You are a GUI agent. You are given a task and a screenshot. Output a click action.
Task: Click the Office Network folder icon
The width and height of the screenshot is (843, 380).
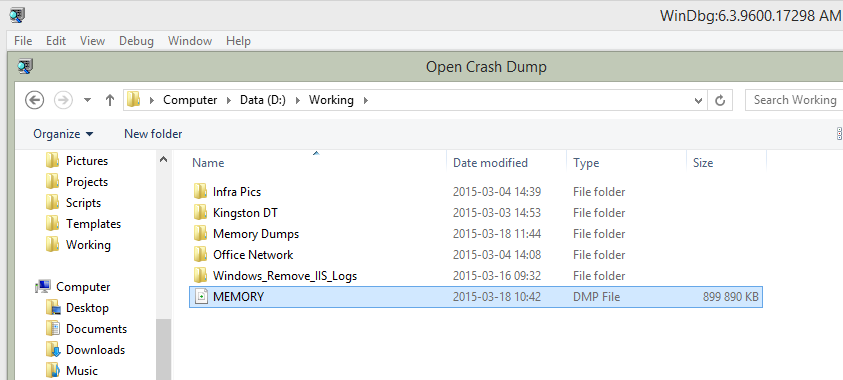(x=201, y=254)
